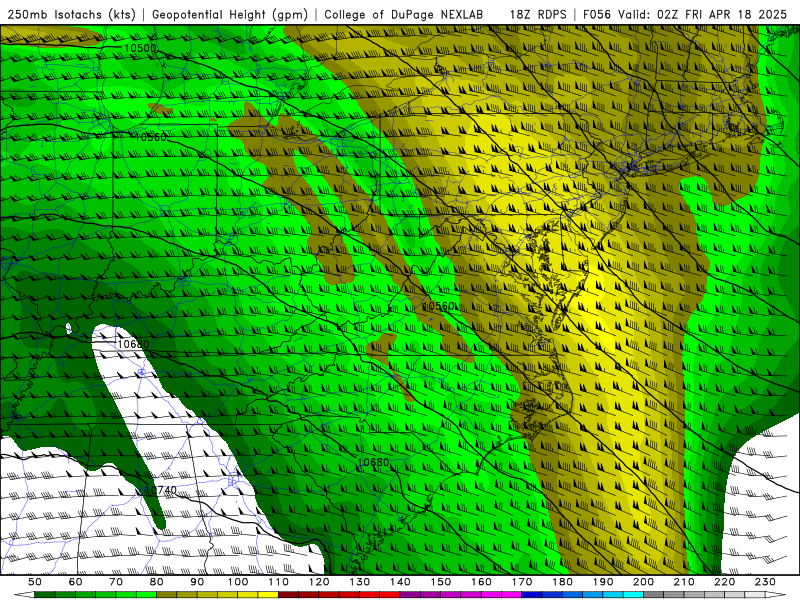Click the dark red swatch starting at 110 kts
The height and width of the screenshot is (600, 800).
tap(289, 595)
